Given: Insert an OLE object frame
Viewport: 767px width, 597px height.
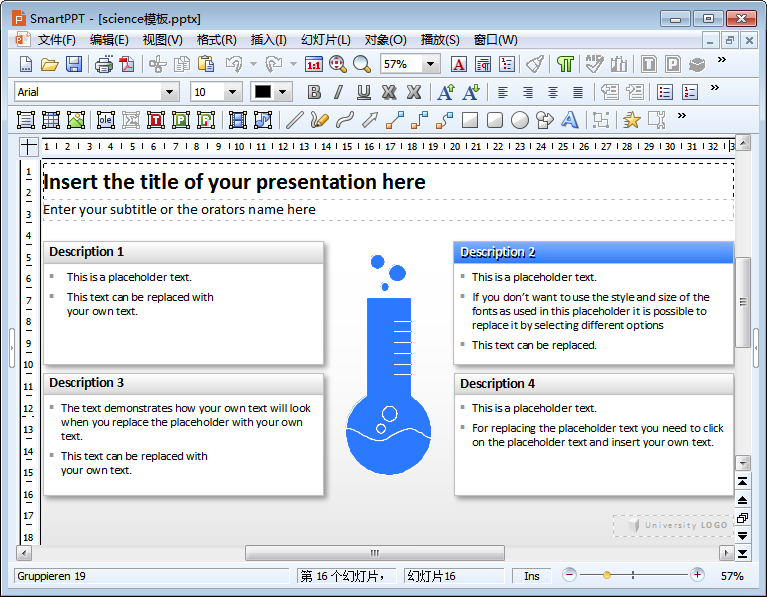Looking at the screenshot, I should click(x=106, y=120).
